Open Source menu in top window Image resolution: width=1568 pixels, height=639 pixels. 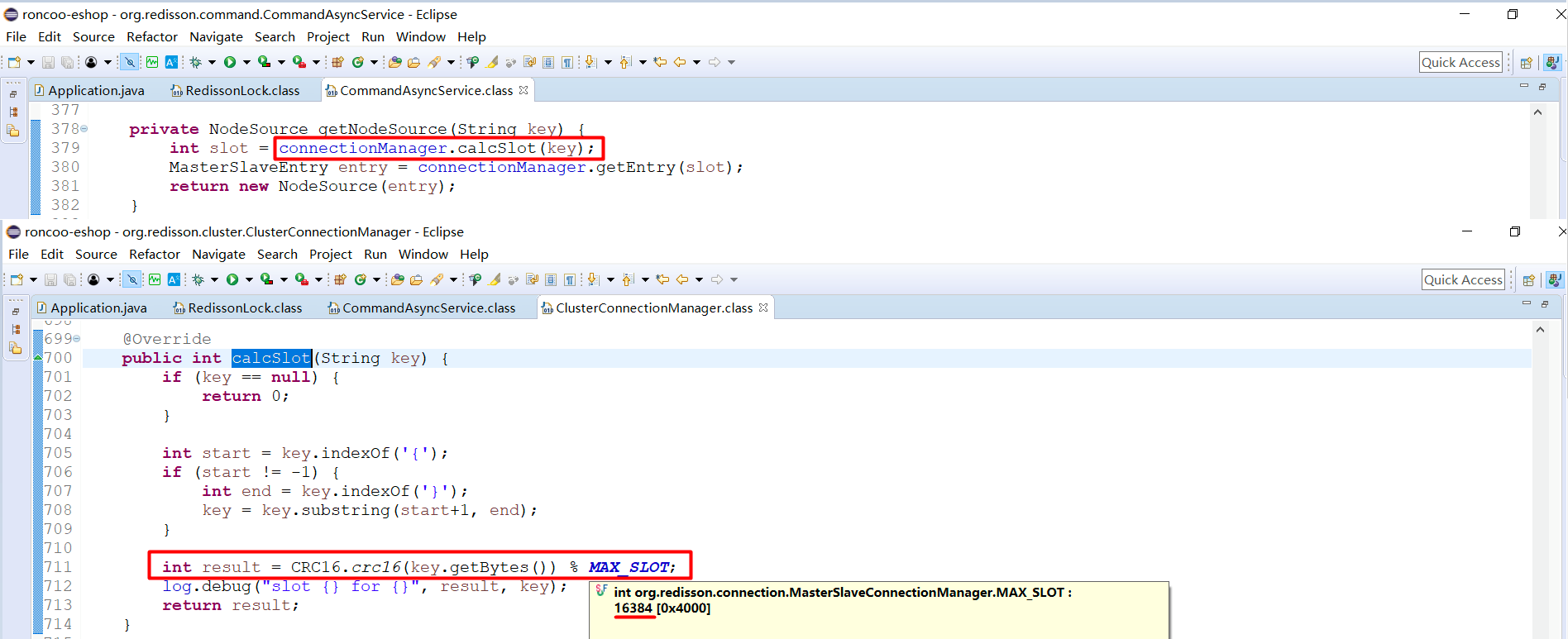click(93, 37)
